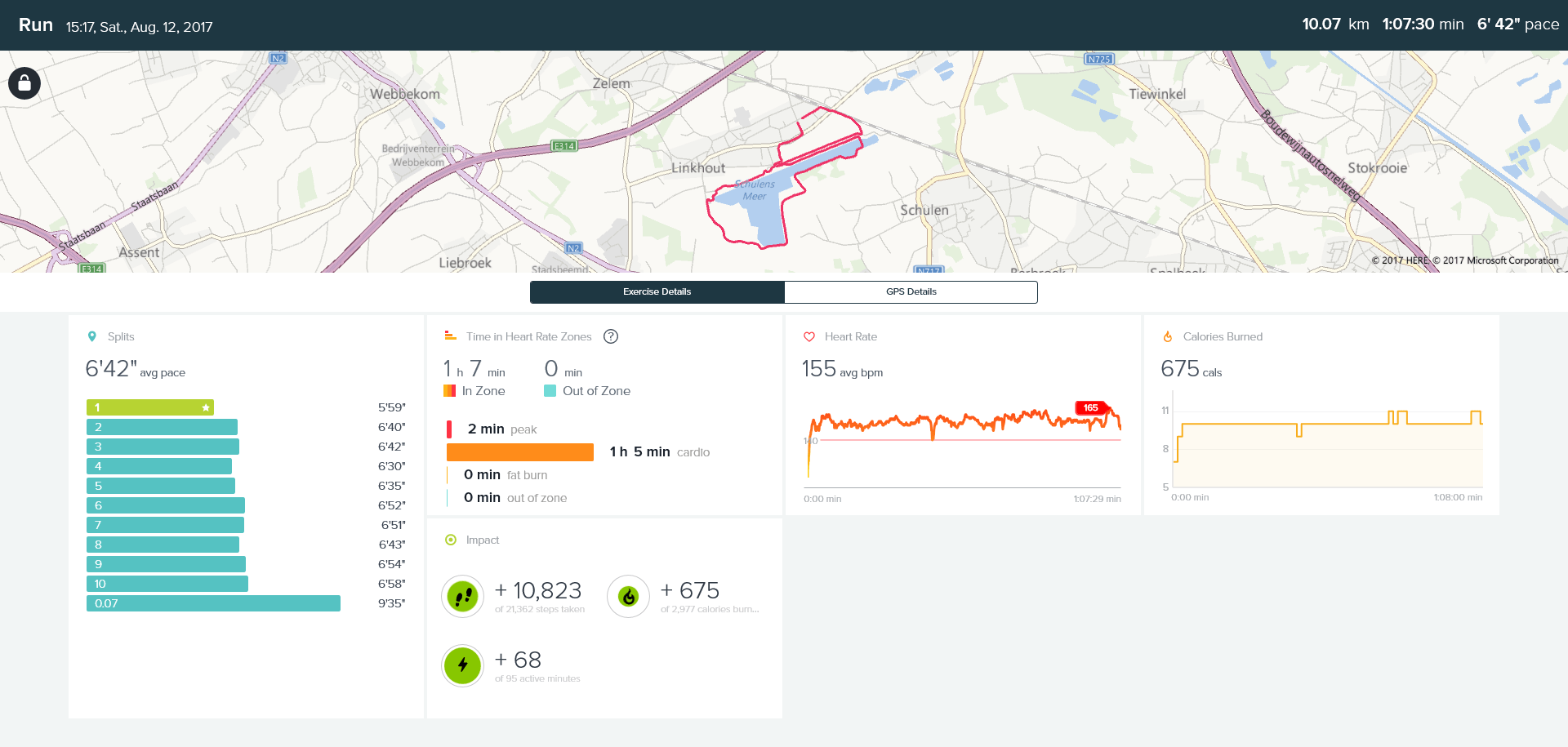Click the 165 peak heart rate marker
This screenshot has height=747, width=1568.
tap(1090, 407)
